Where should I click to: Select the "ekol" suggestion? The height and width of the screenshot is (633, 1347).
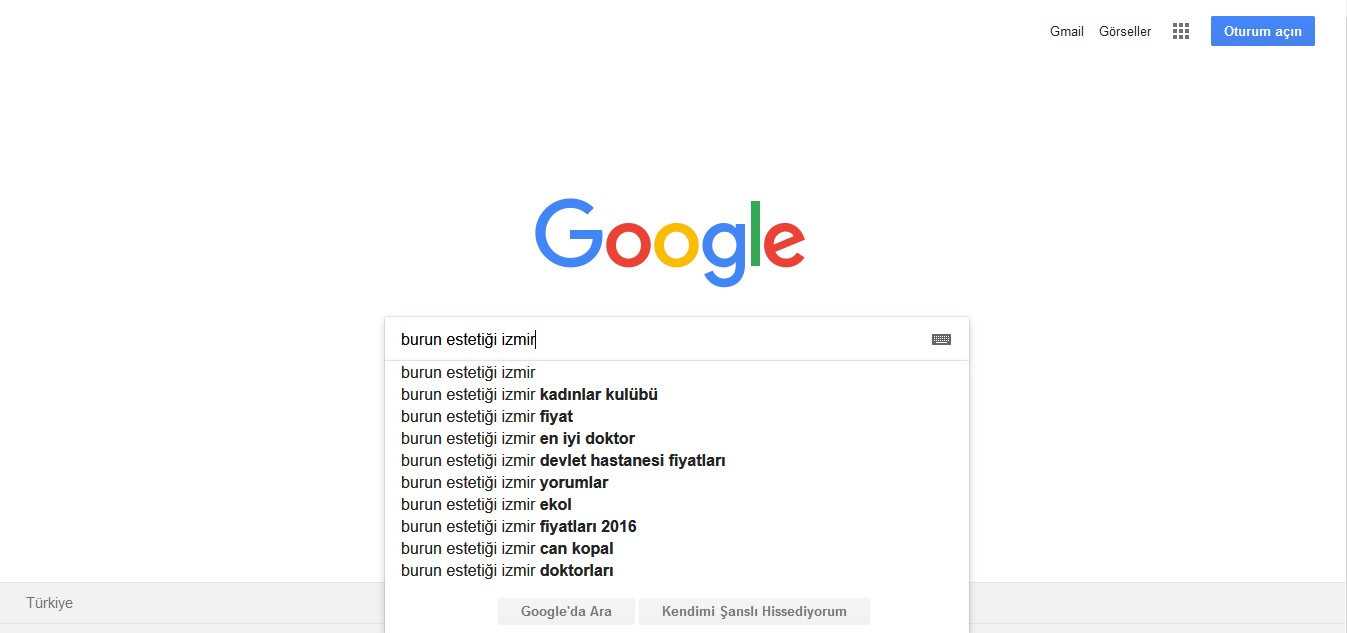[677, 505]
